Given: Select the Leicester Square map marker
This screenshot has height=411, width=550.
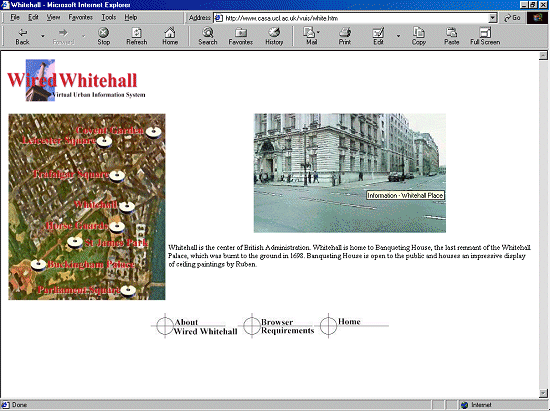Looking at the screenshot, I should point(104,141).
